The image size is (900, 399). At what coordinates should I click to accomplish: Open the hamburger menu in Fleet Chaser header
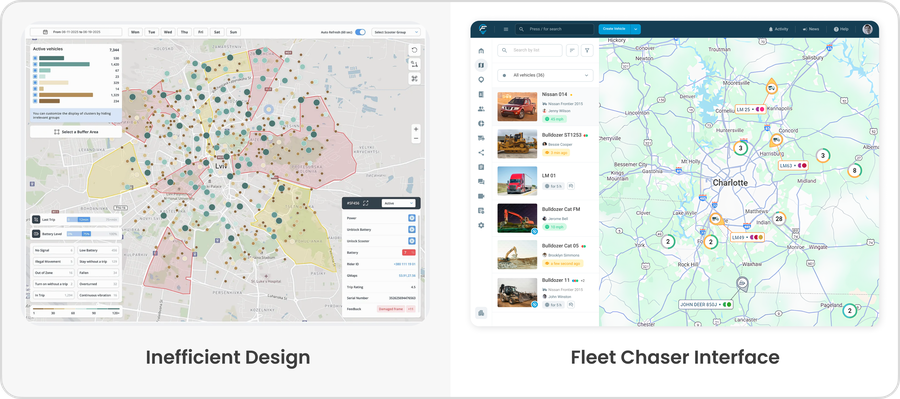click(506, 29)
